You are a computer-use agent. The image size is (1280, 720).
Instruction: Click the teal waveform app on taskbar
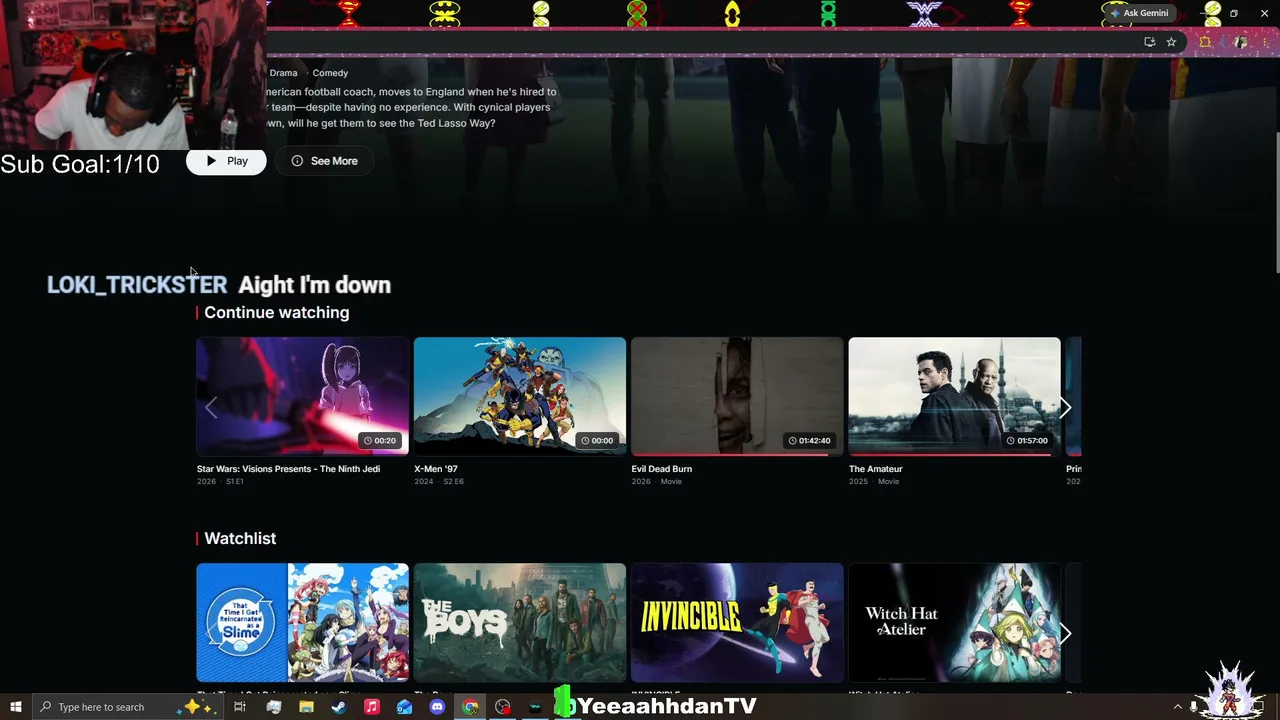pyautogui.click(x=536, y=707)
